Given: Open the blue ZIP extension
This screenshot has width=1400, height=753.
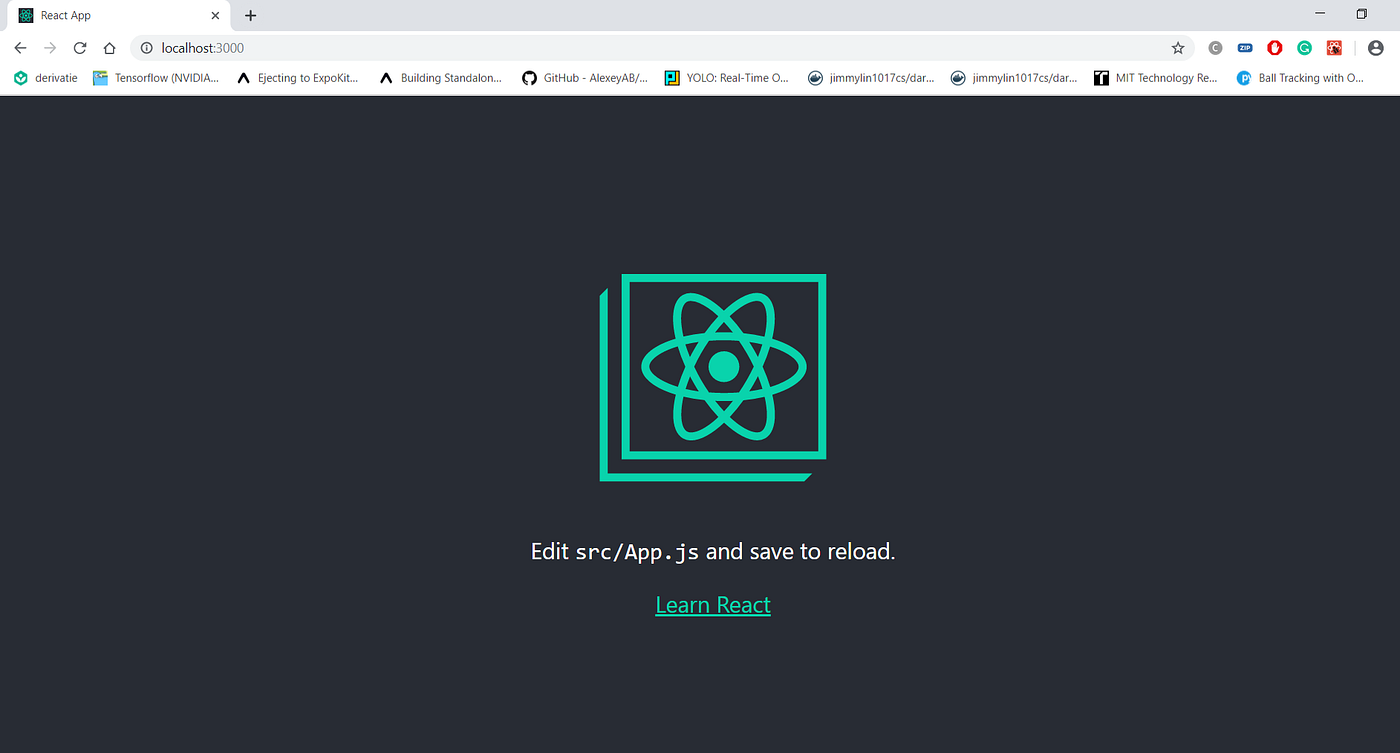Looking at the screenshot, I should pos(1245,48).
